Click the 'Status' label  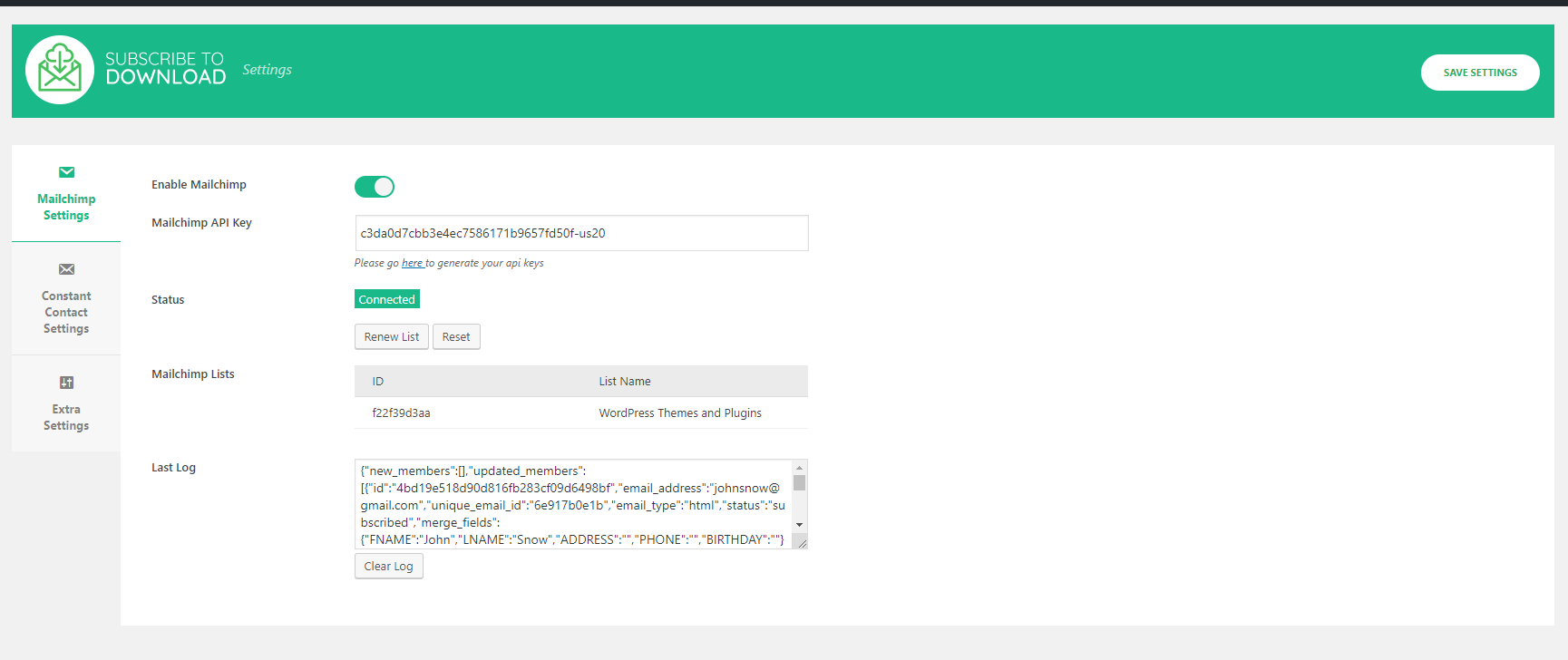[x=168, y=300]
